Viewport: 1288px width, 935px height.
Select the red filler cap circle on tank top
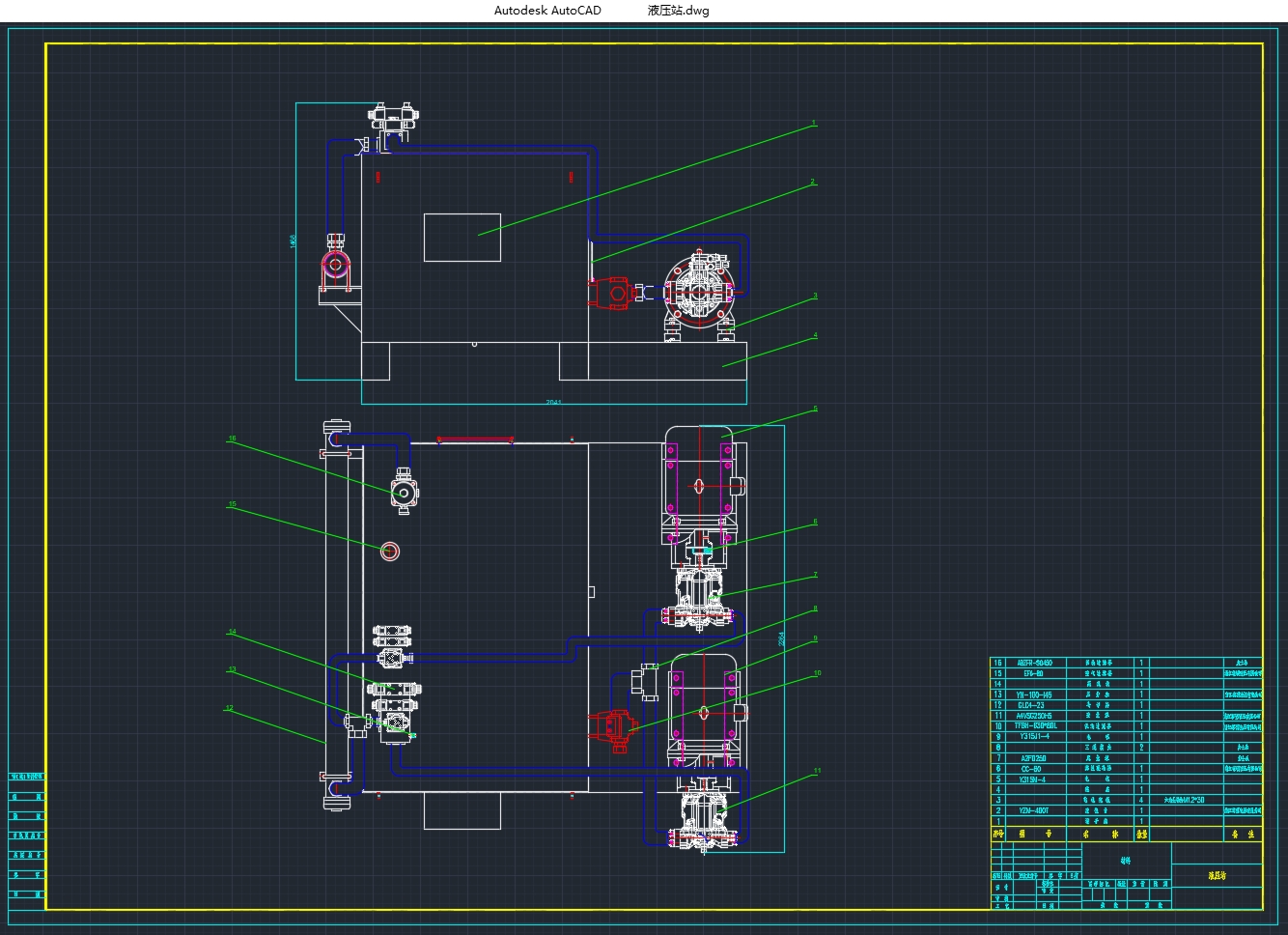pyautogui.click(x=389, y=552)
